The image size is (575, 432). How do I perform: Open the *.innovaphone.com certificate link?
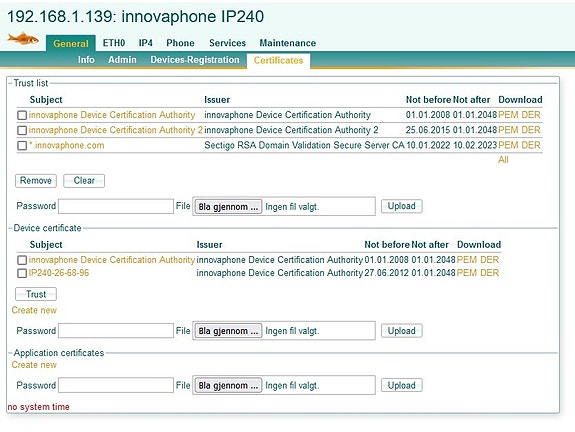(x=66, y=145)
